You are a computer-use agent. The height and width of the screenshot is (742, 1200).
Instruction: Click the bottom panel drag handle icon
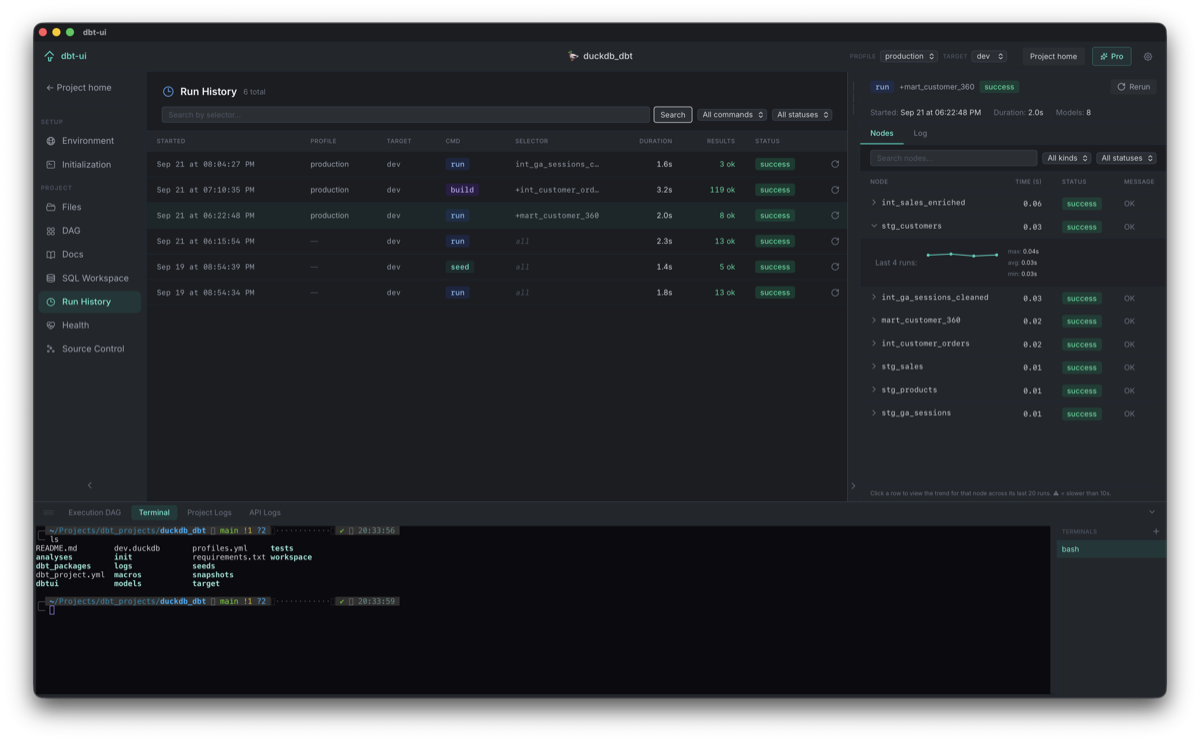[x=48, y=512]
